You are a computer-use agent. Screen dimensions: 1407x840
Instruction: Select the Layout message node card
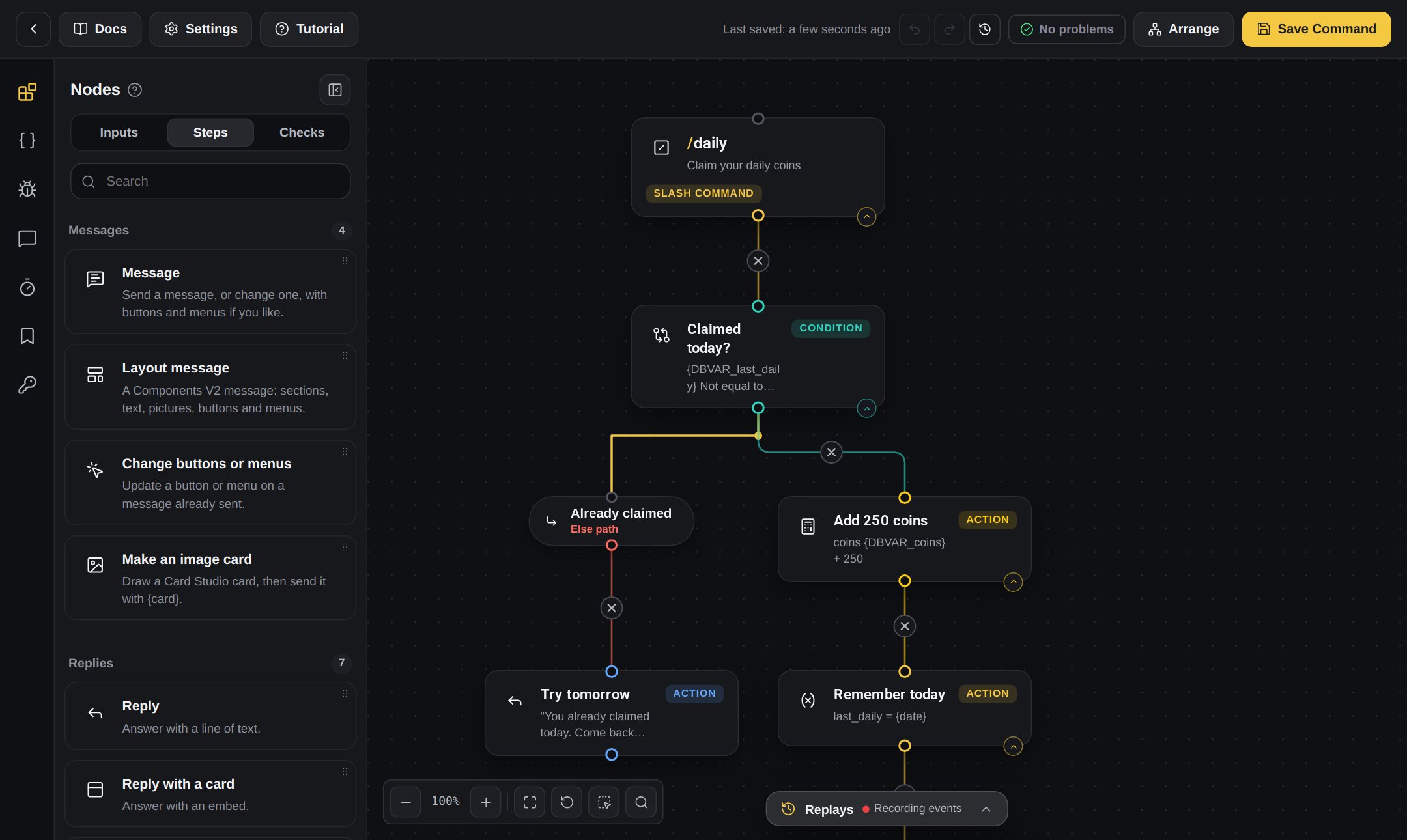click(x=210, y=387)
